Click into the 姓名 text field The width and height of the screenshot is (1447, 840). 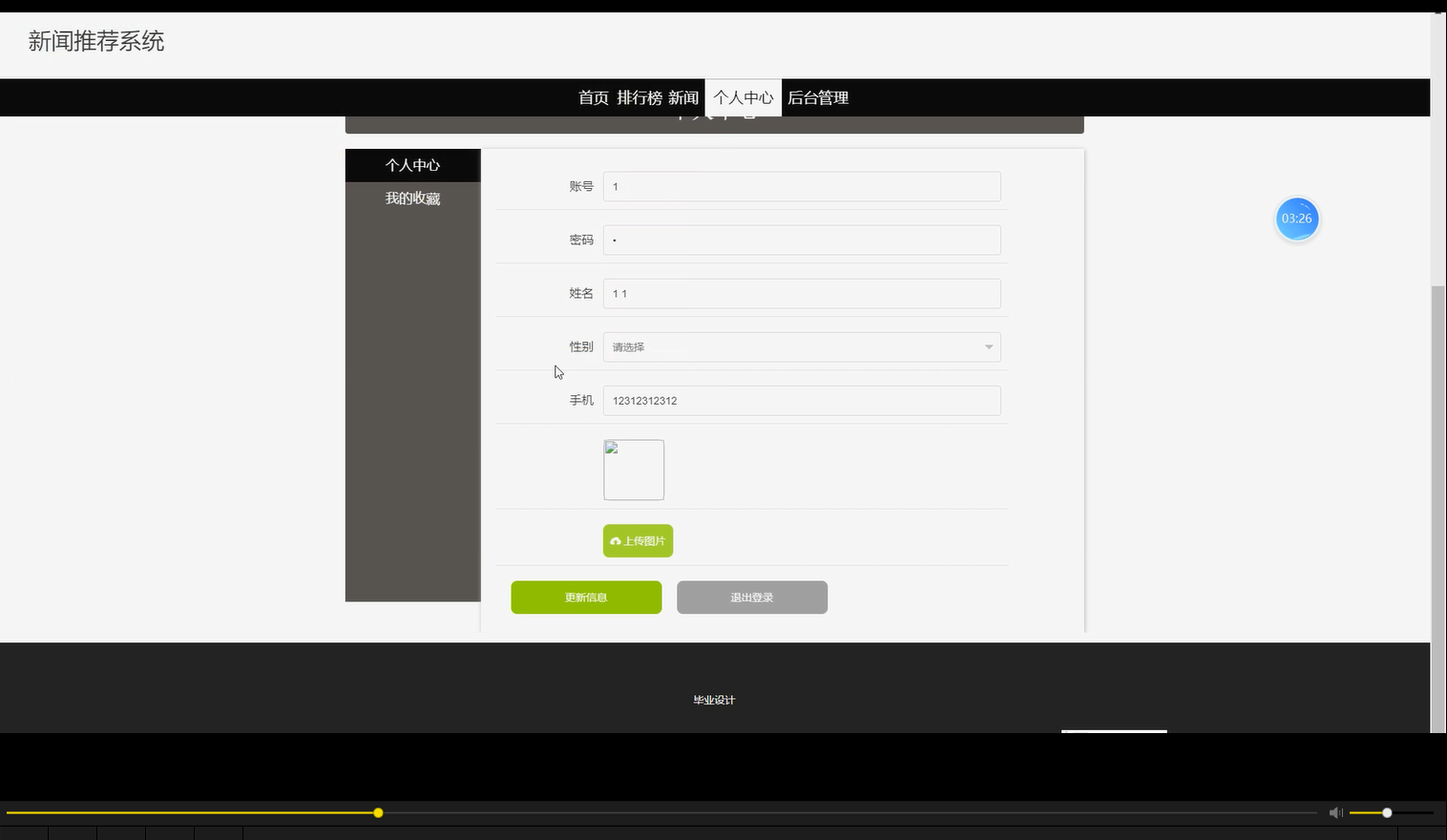(802, 293)
